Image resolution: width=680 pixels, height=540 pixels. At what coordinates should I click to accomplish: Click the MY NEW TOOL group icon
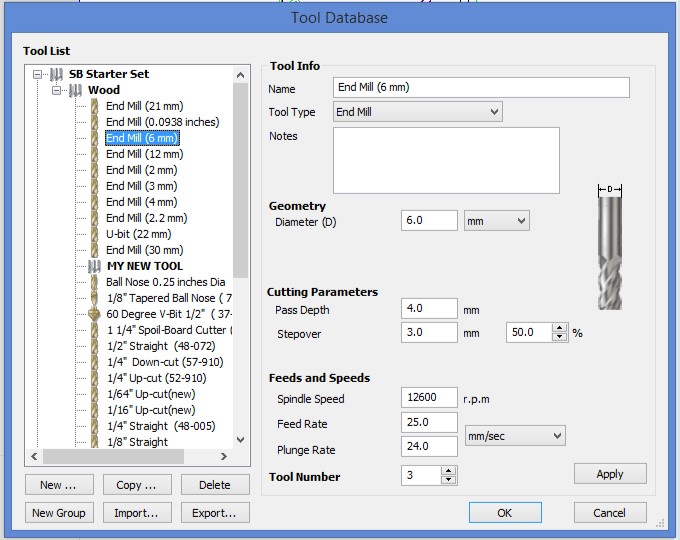(94, 266)
